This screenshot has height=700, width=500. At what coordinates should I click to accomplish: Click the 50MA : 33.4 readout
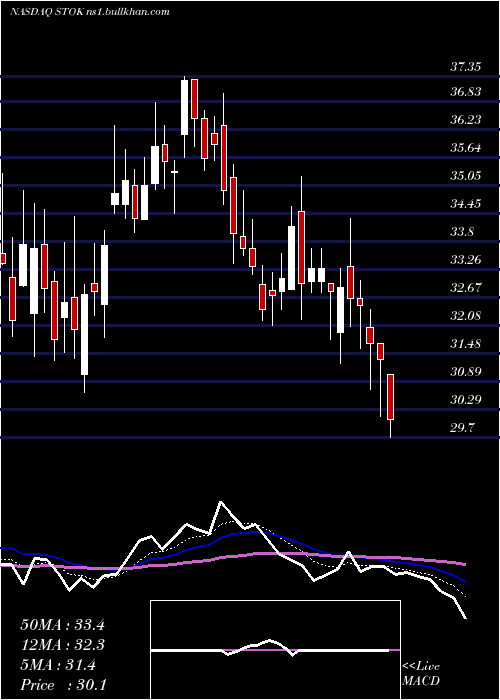62,625
